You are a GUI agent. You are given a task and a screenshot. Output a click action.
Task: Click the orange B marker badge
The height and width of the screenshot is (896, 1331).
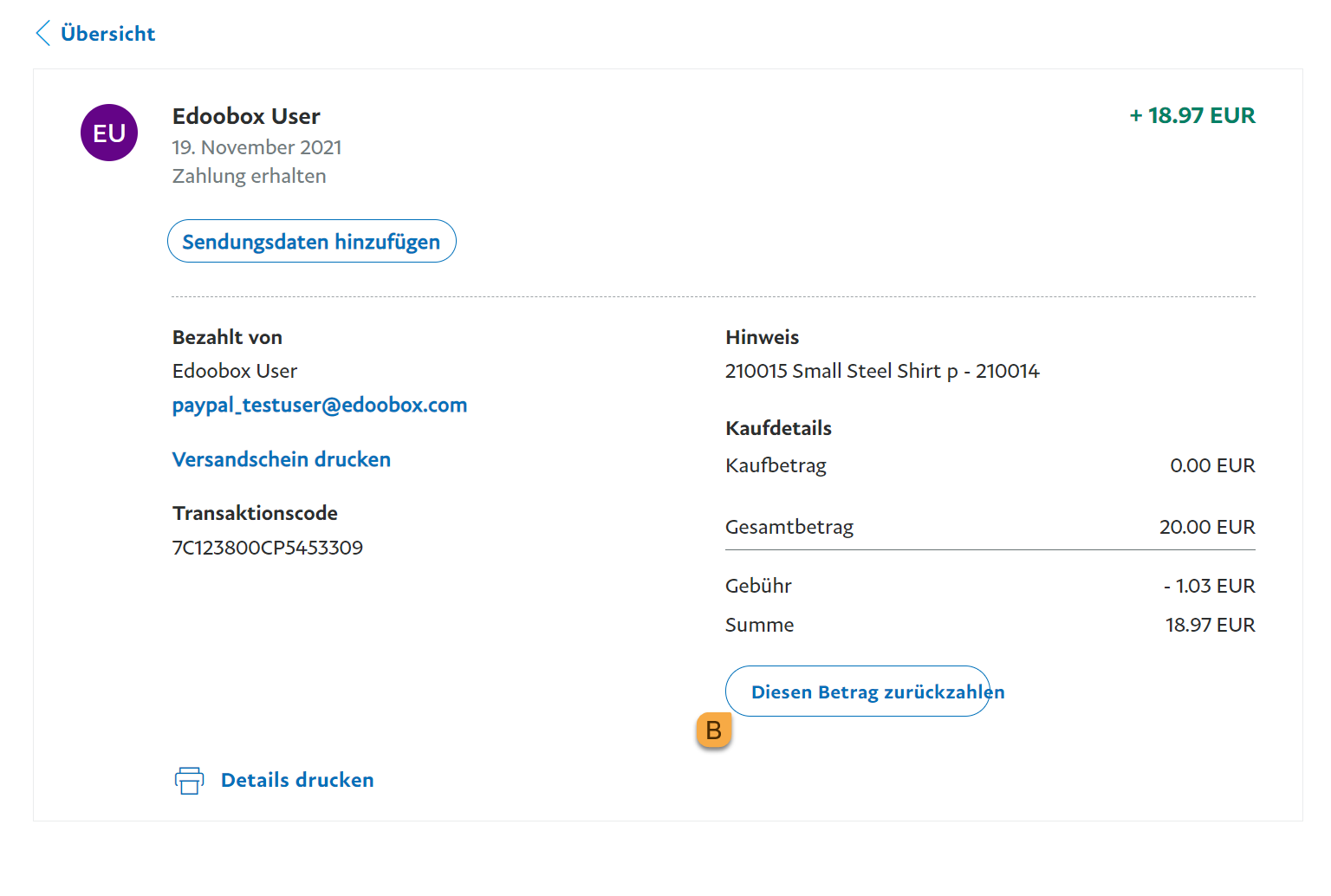coord(713,730)
